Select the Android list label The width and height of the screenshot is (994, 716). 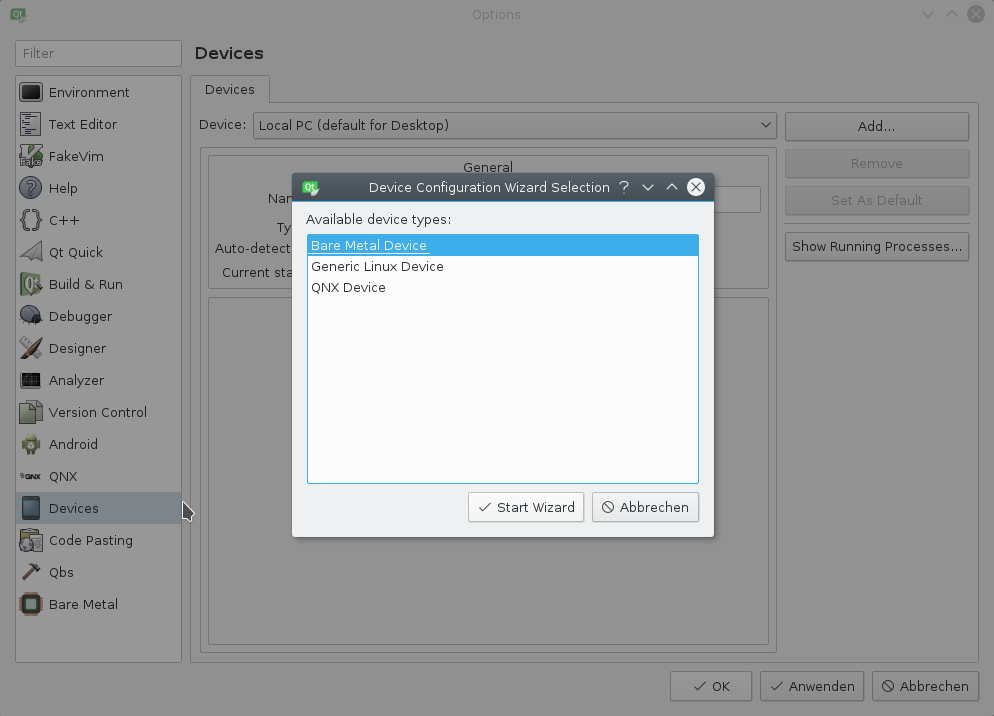[73, 444]
